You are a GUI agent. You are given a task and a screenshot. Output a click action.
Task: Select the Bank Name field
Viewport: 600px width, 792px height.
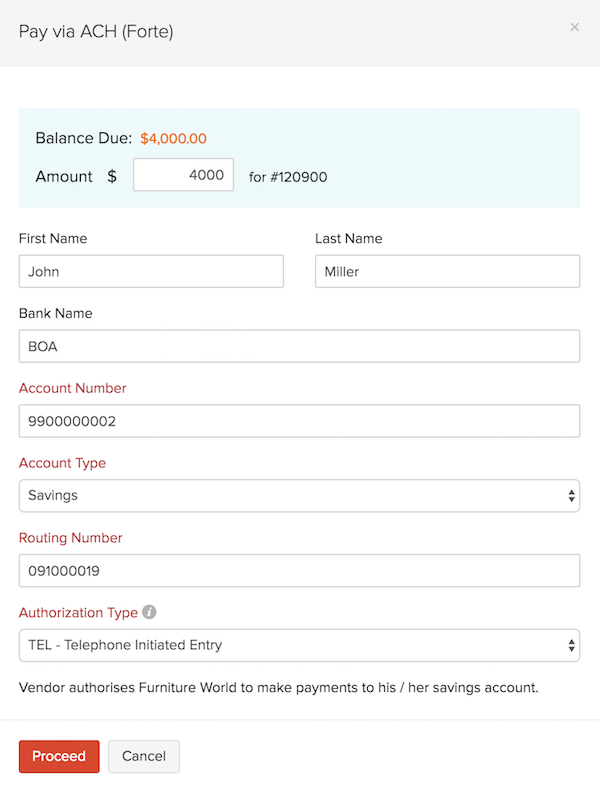[299, 346]
